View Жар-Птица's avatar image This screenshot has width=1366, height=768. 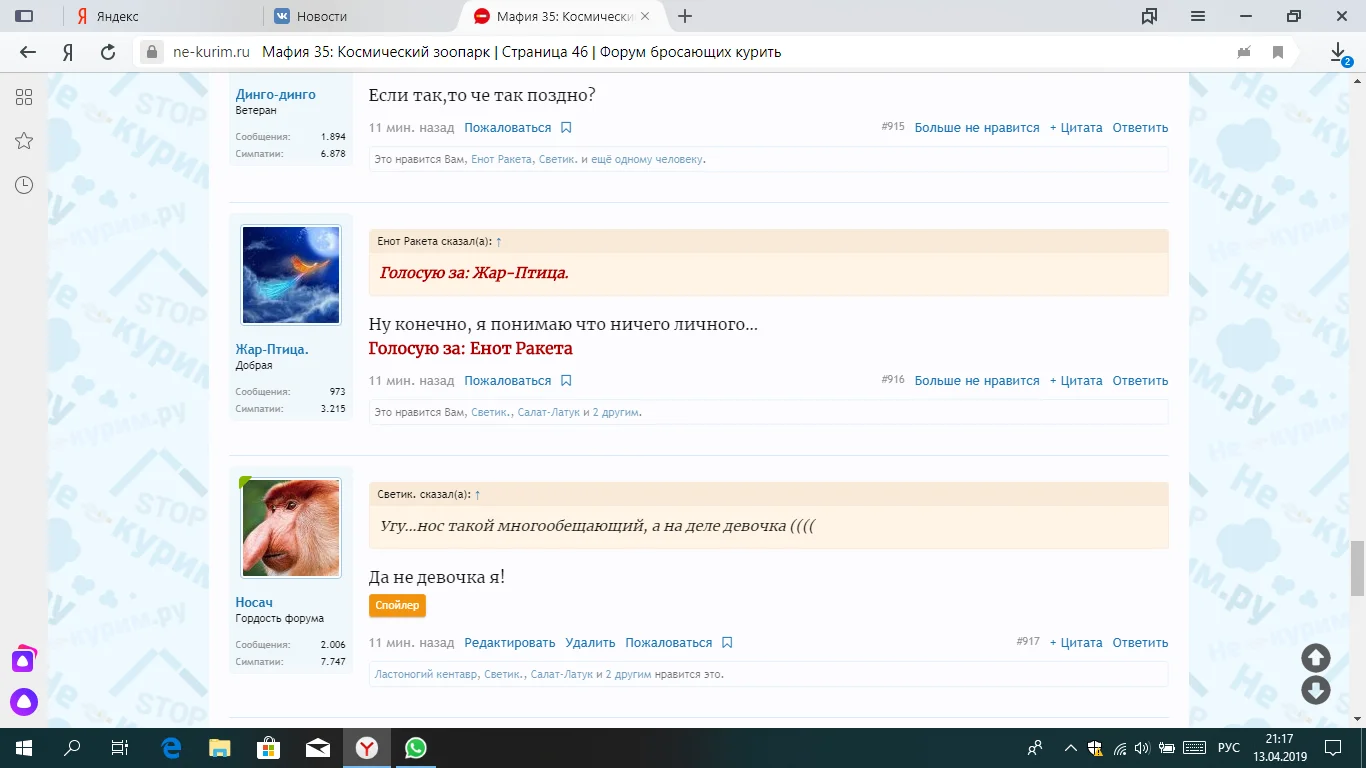pyautogui.click(x=291, y=275)
